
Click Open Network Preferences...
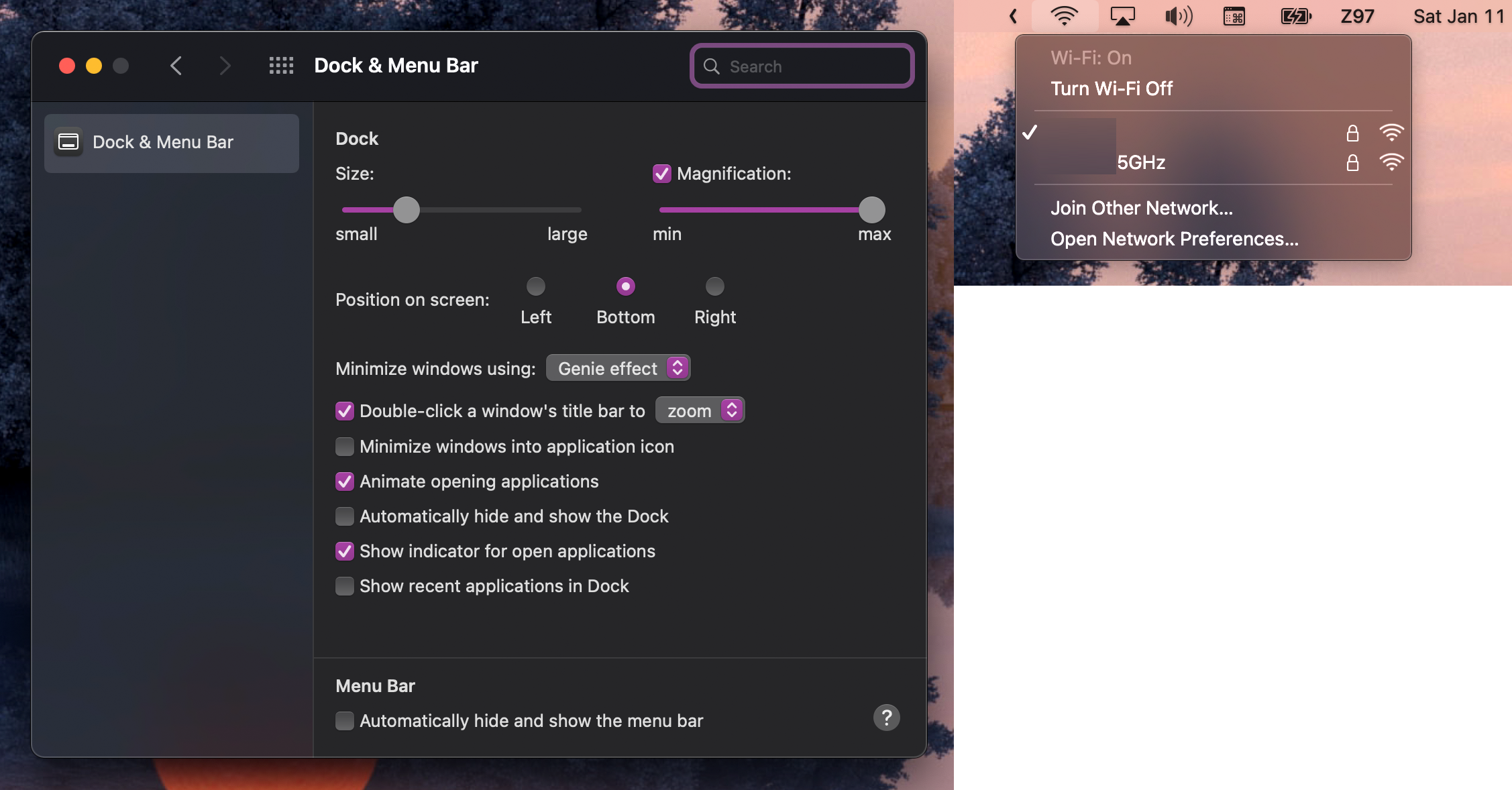[1174, 239]
